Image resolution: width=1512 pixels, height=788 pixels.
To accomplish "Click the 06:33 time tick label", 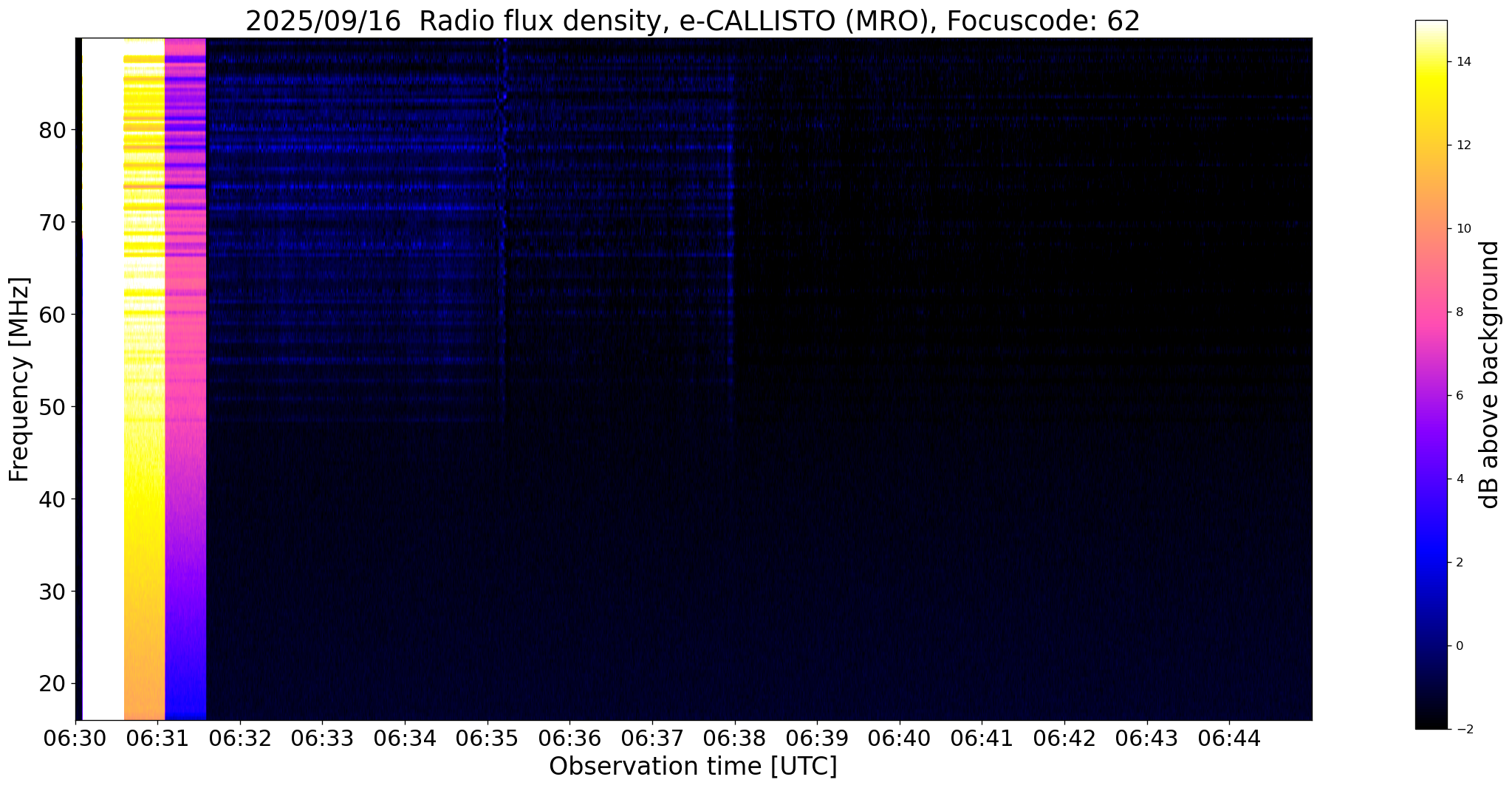I will [x=322, y=738].
